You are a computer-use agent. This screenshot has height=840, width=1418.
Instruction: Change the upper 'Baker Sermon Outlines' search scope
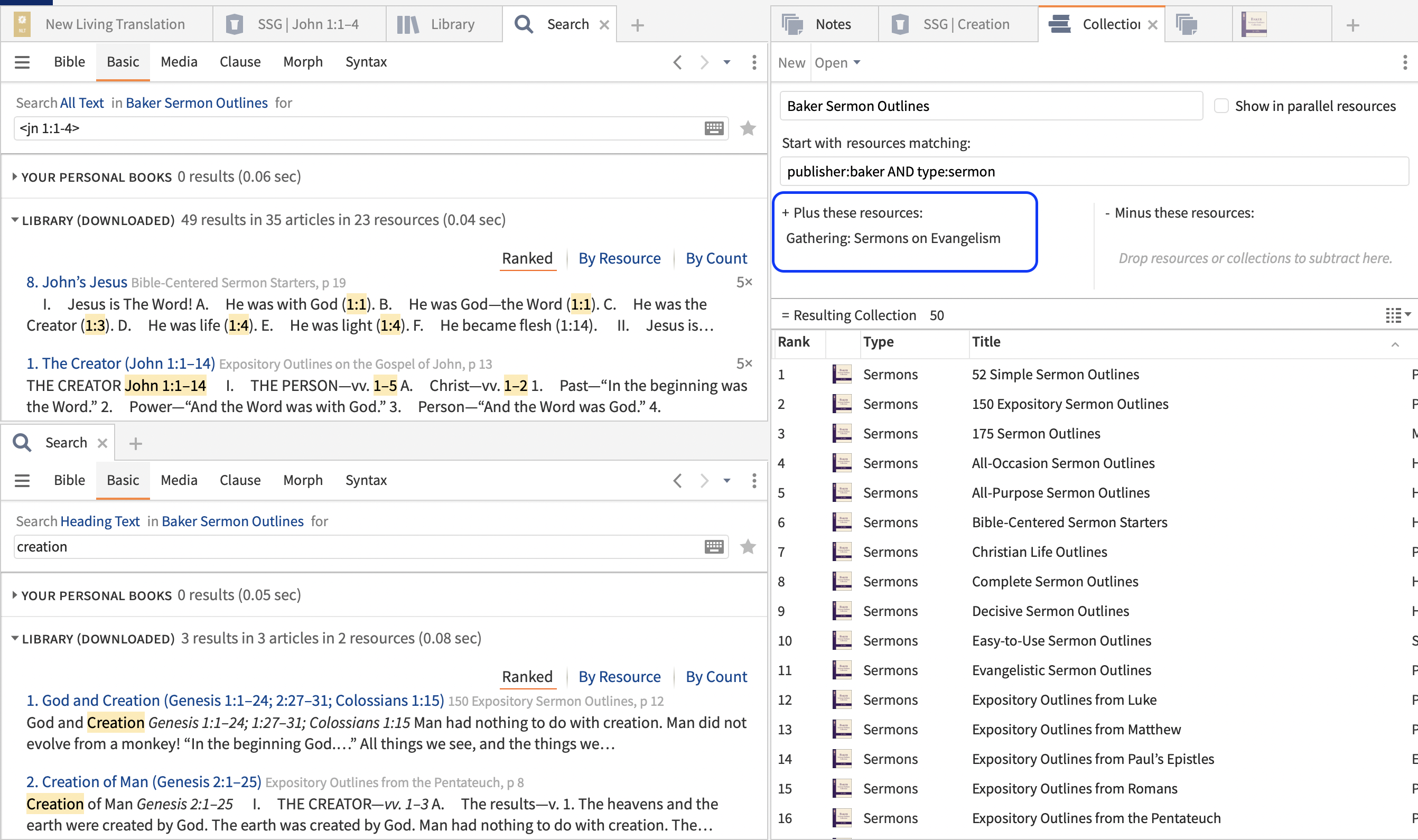coord(197,102)
